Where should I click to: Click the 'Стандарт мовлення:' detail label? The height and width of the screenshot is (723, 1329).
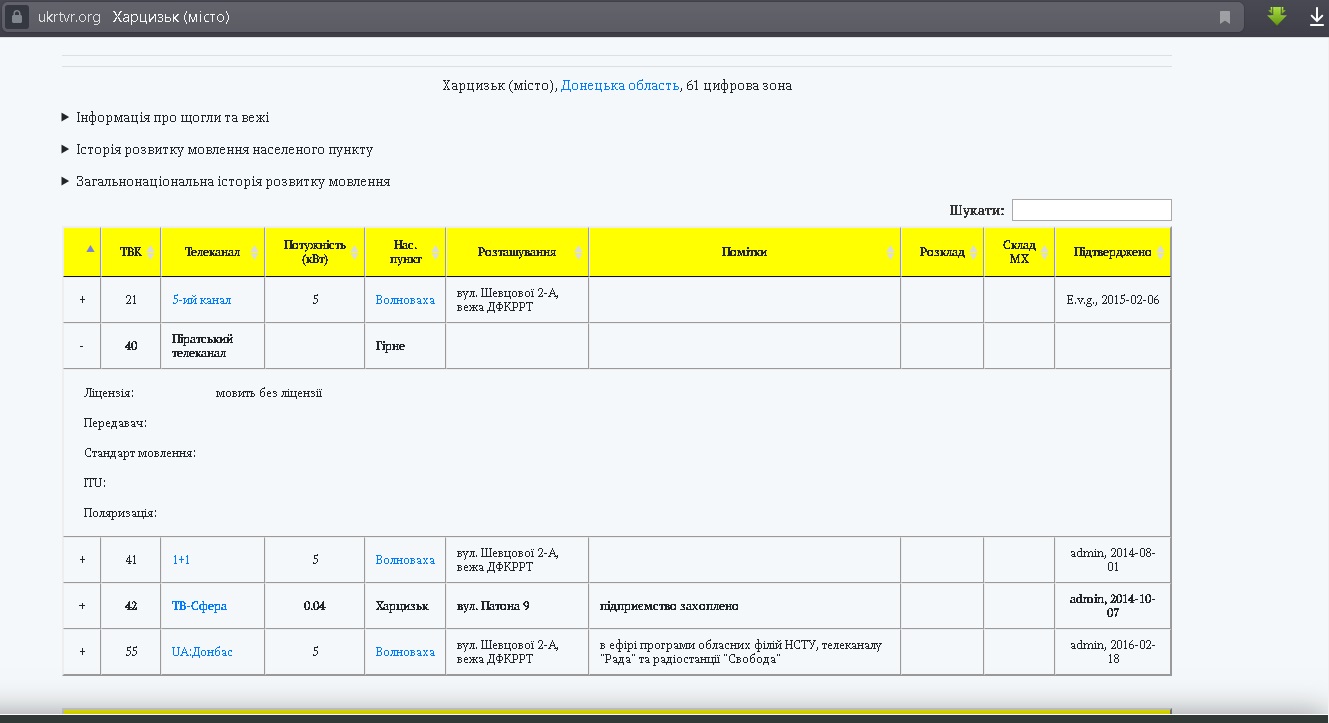140,453
